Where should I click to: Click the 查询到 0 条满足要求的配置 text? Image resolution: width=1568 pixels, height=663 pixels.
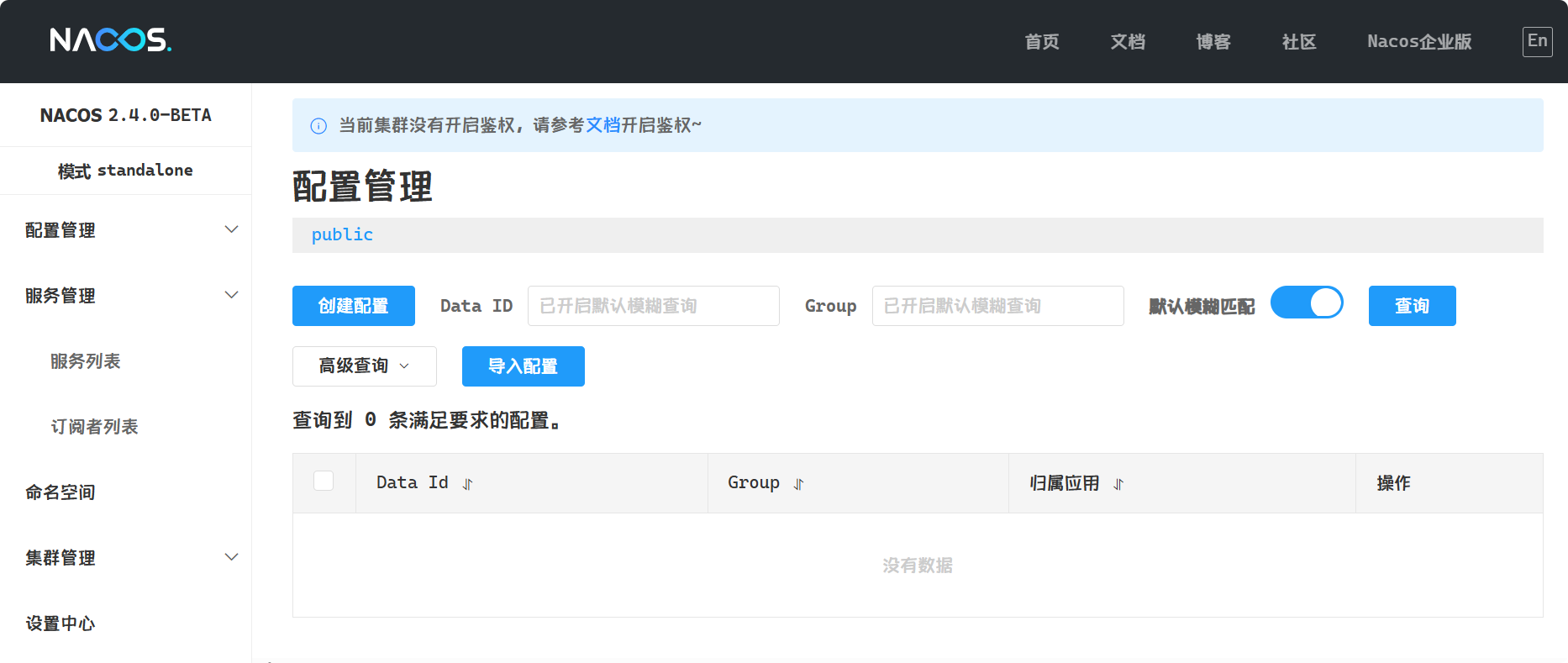point(426,420)
